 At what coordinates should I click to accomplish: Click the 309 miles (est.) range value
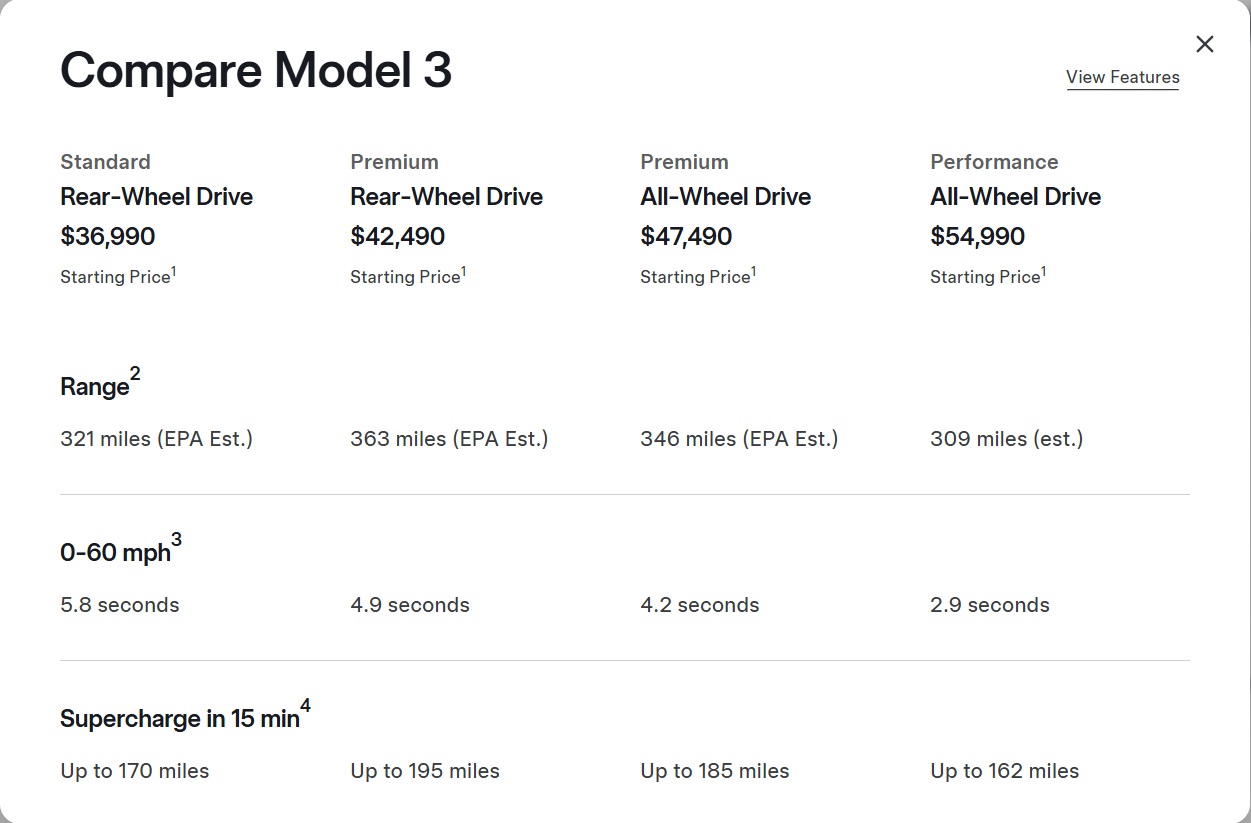tap(1006, 439)
